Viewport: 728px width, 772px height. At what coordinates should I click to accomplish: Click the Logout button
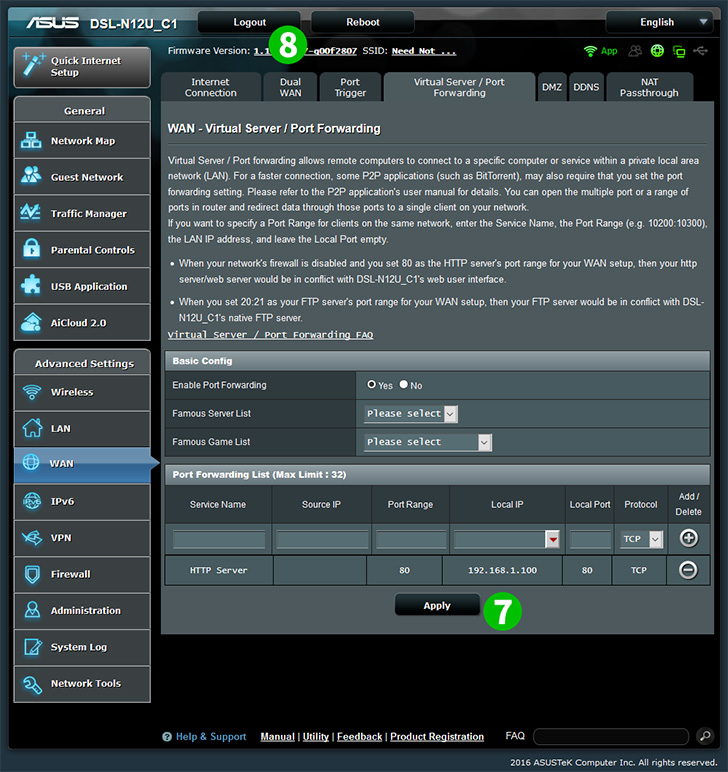click(249, 22)
